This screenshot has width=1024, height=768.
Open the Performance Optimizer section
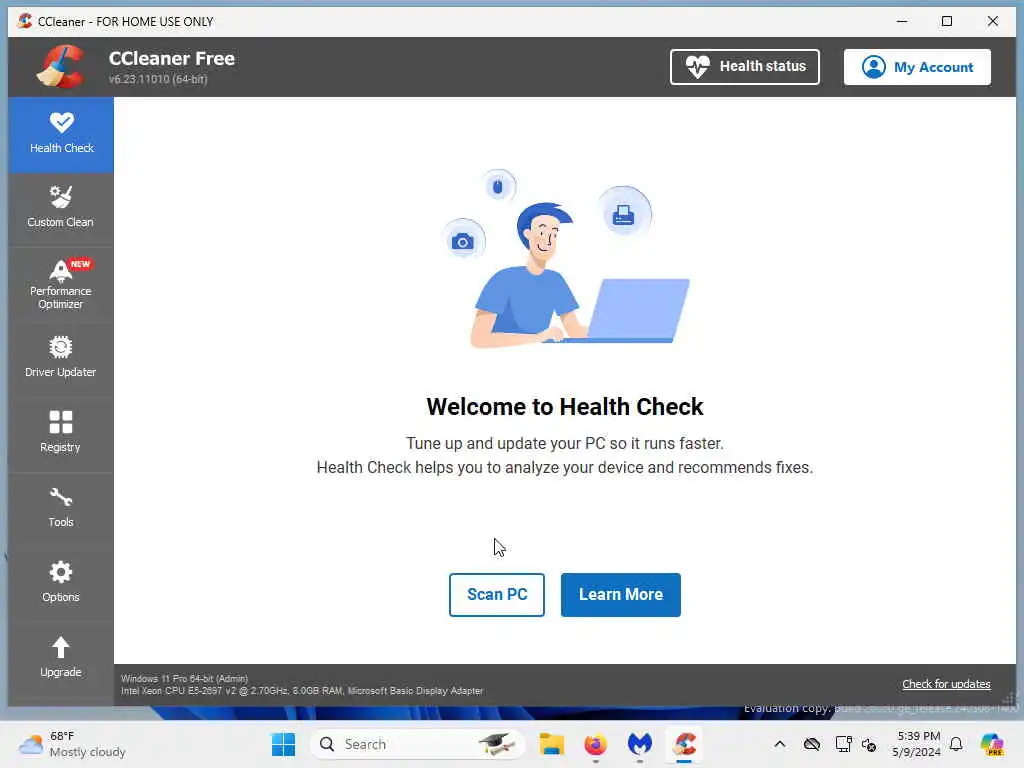pyautogui.click(x=61, y=283)
